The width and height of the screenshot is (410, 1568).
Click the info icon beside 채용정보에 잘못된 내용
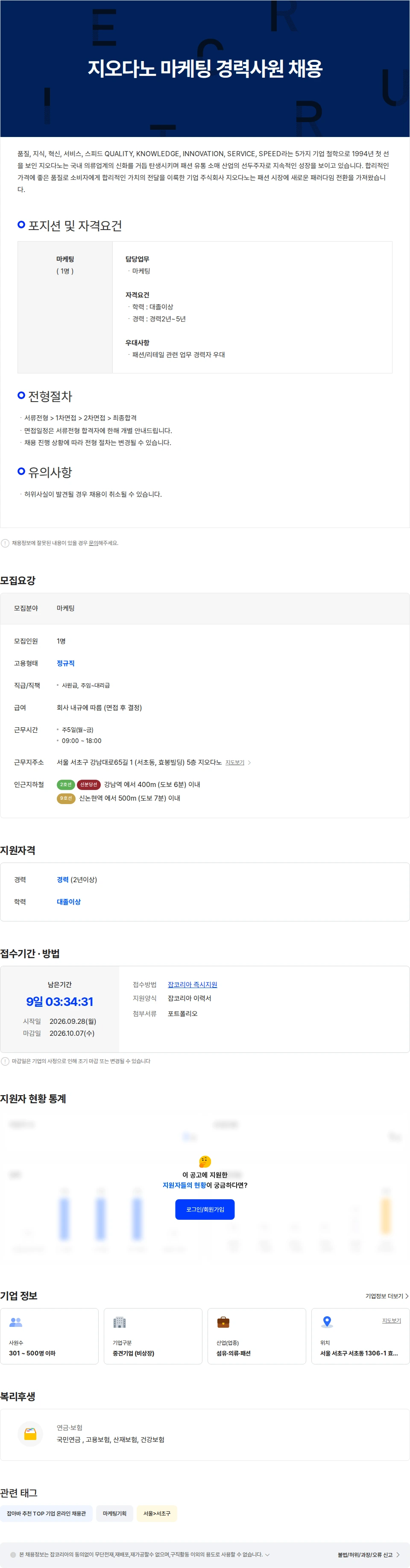tap(6, 543)
